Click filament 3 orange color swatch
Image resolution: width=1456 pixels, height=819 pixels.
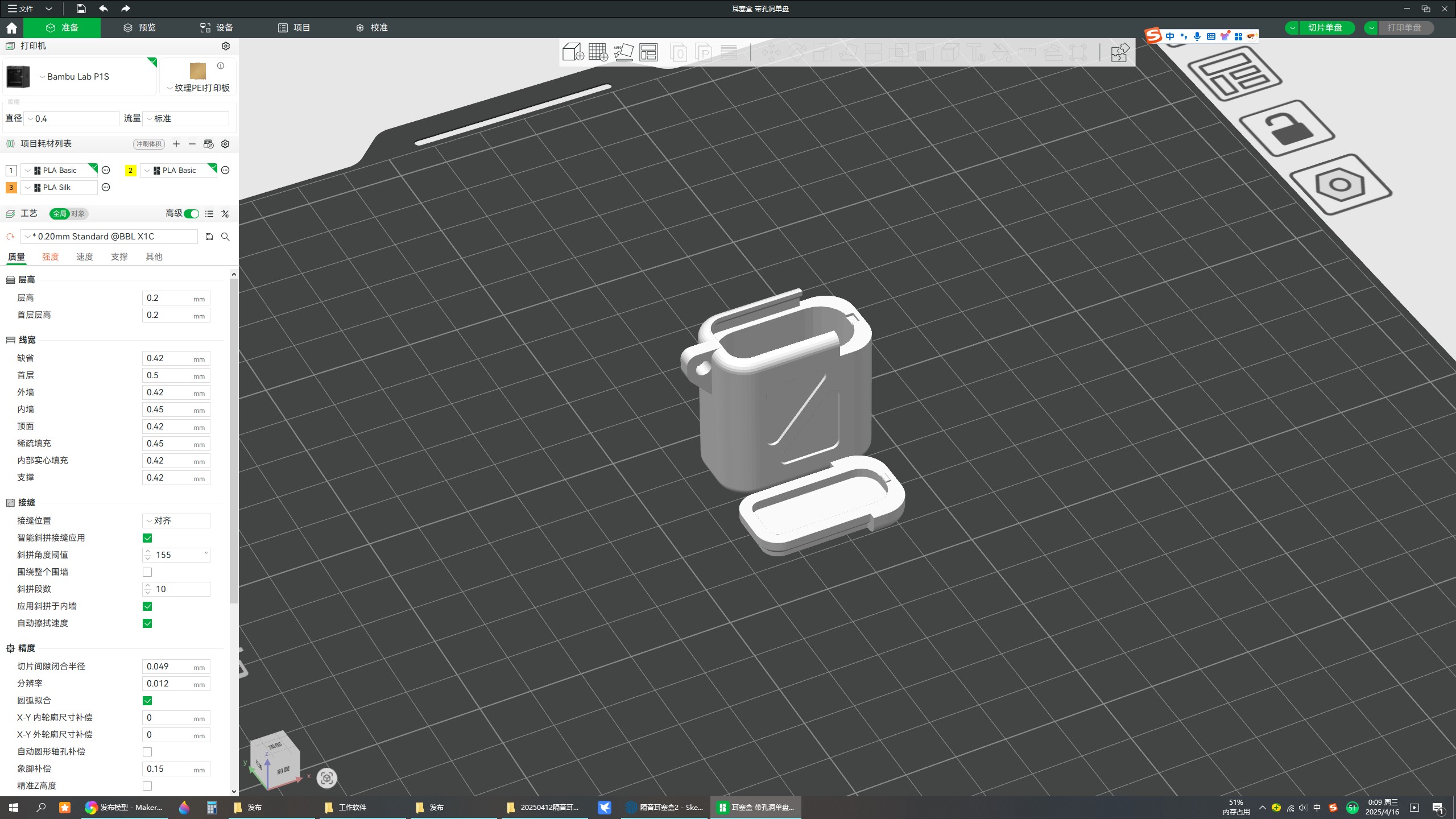[x=11, y=187]
